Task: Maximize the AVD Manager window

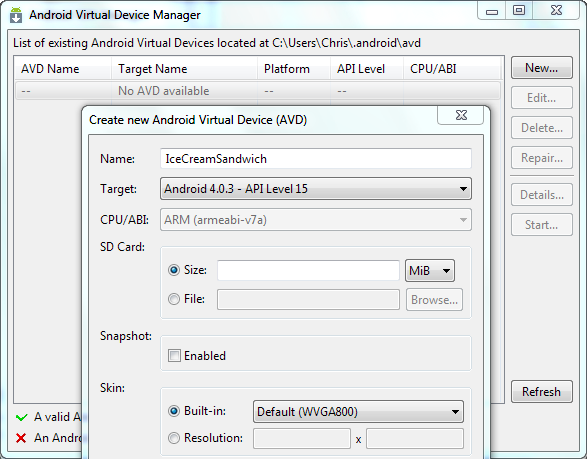Action: click(x=519, y=10)
